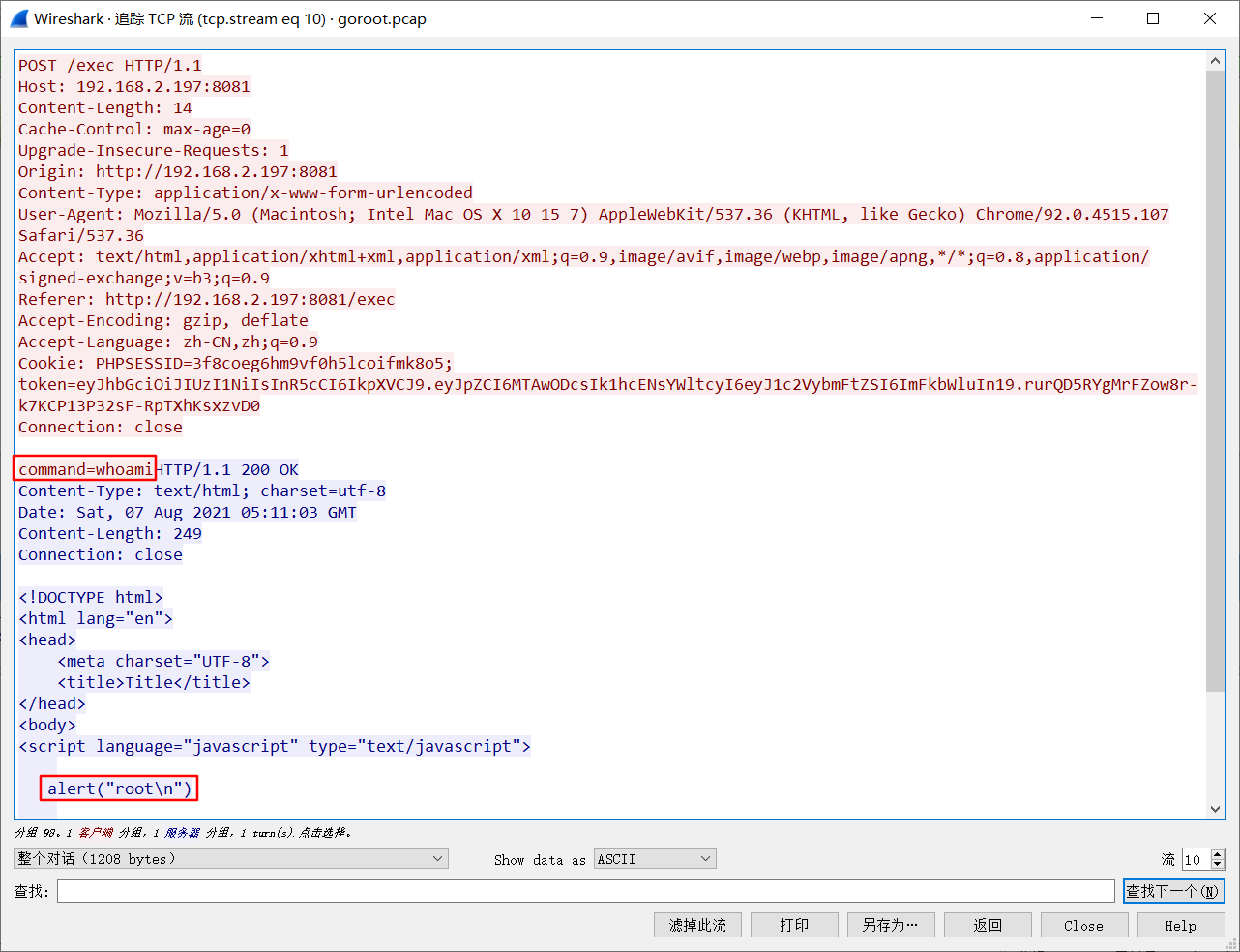Click the Cookie: PHPSESSID line
Viewport: 1240px width, 952px height.
(235, 363)
